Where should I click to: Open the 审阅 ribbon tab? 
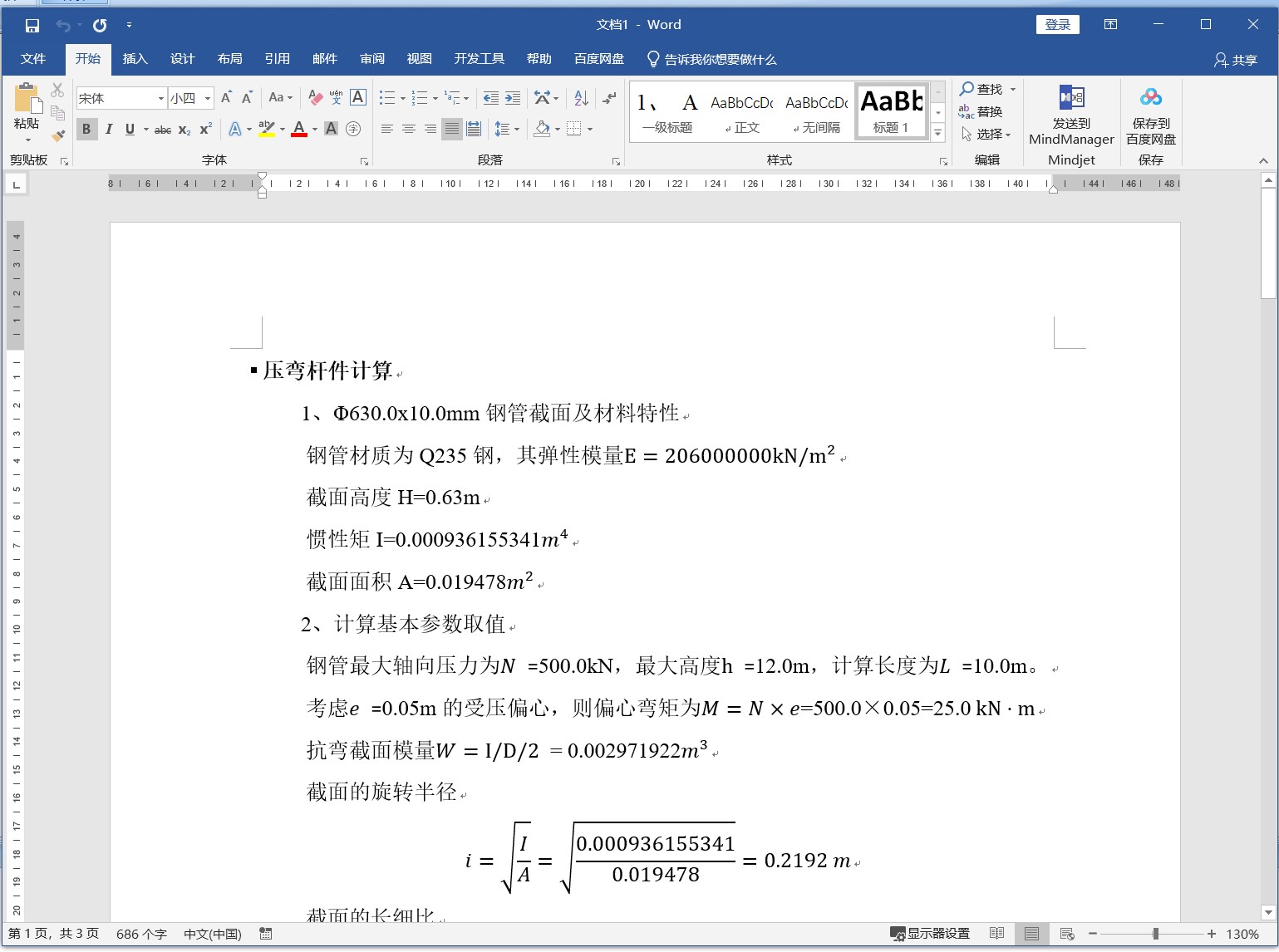[x=371, y=59]
